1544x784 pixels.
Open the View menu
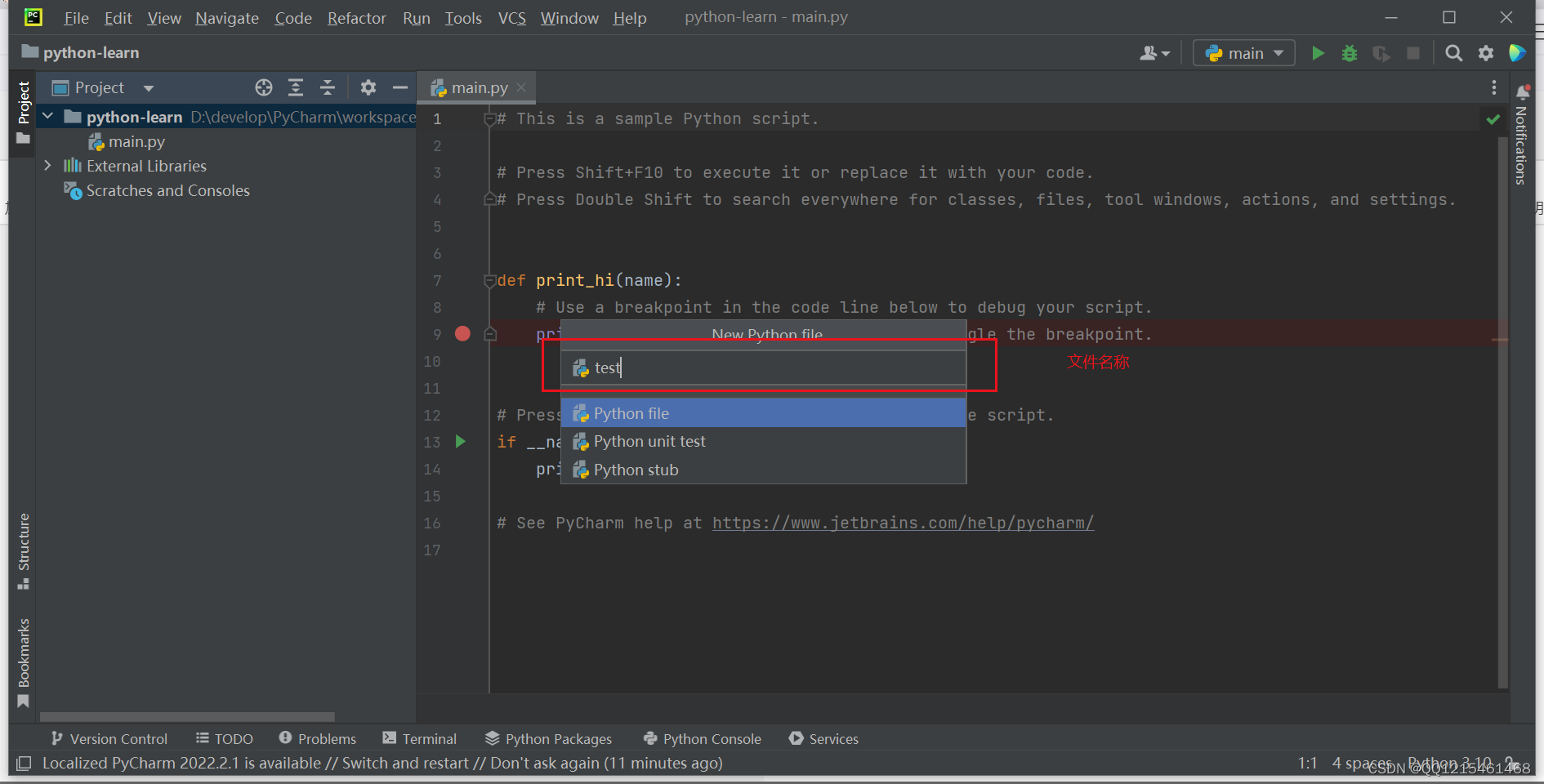[164, 18]
